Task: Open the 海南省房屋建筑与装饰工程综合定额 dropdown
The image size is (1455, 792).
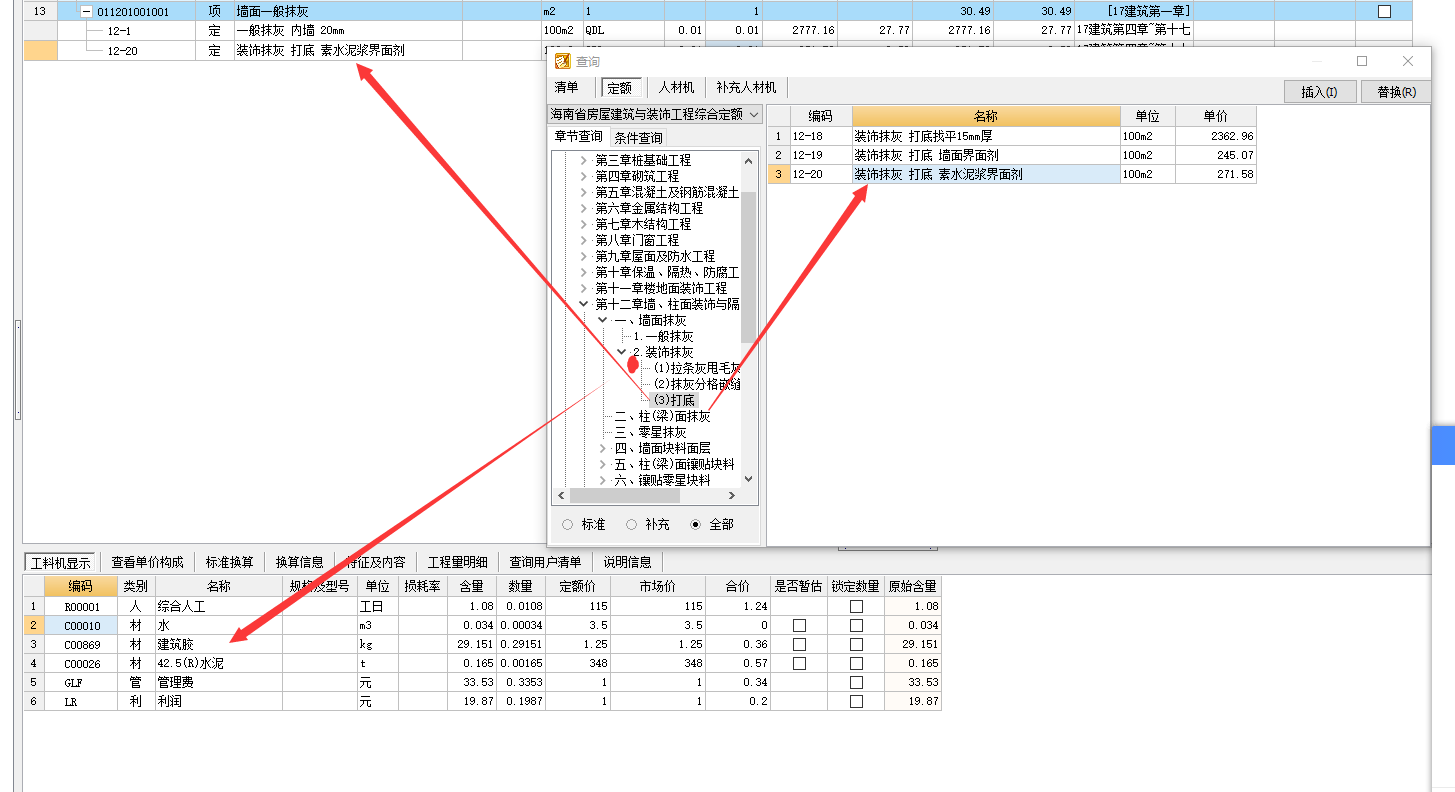Action: (x=753, y=115)
